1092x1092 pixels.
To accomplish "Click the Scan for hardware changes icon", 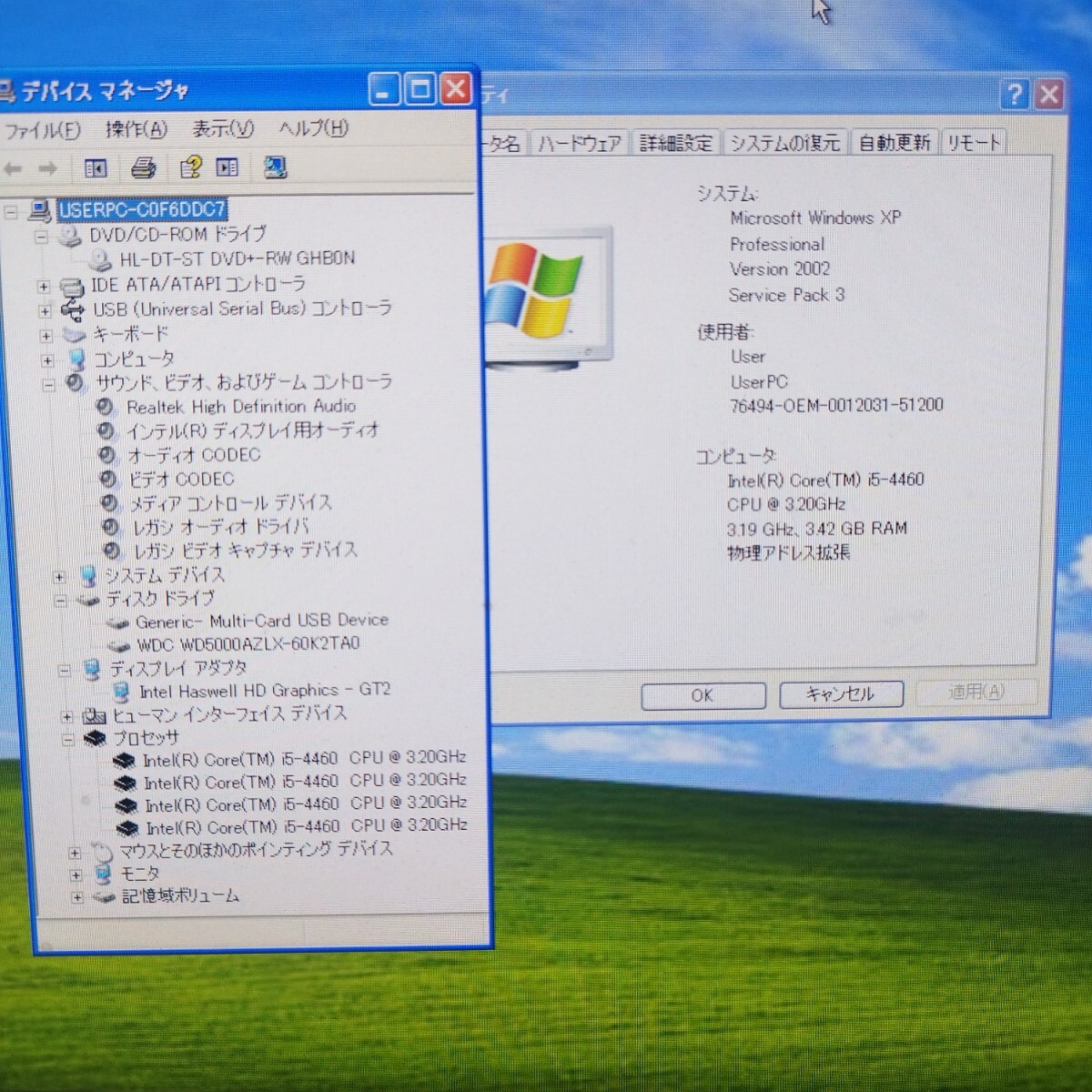I will pos(275,167).
